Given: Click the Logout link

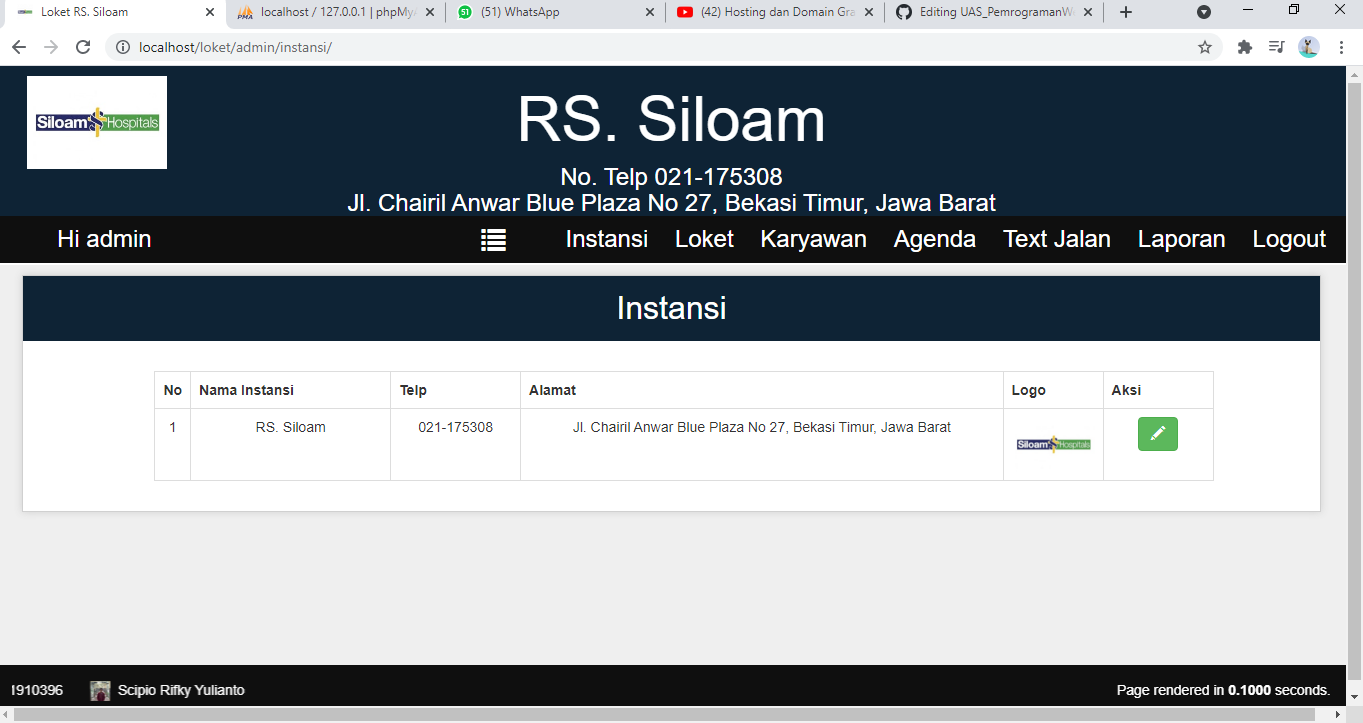Looking at the screenshot, I should coord(1289,239).
